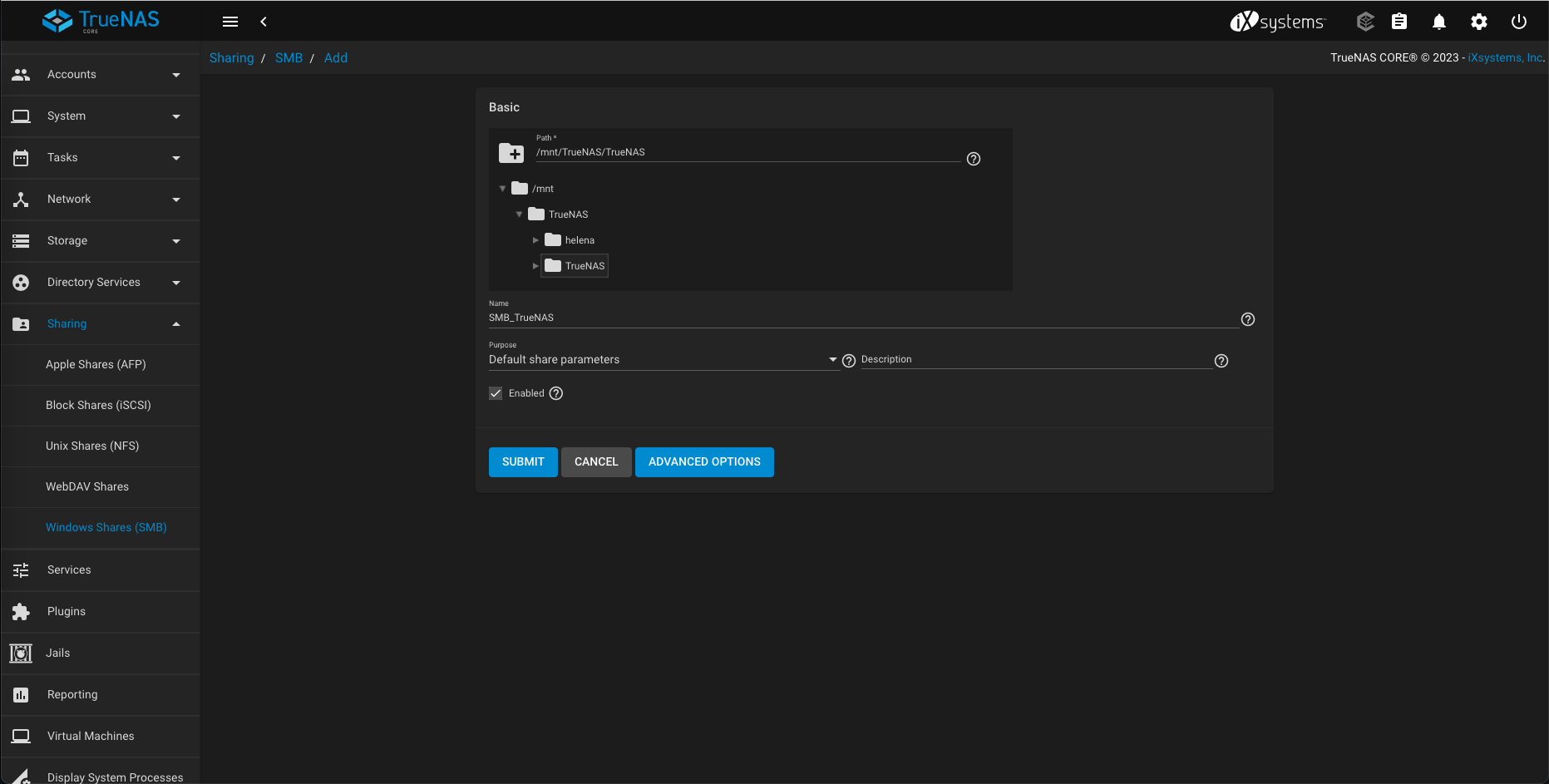
Task: Open Advanced Options
Action: point(704,462)
